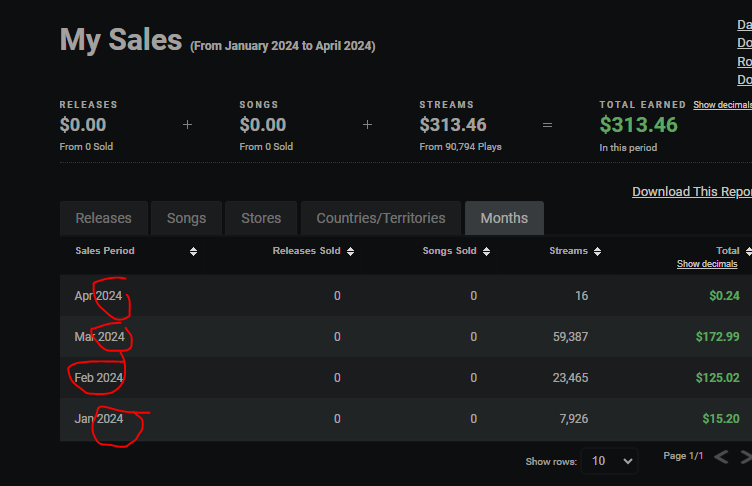The height and width of the screenshot is (486, 752).
Task: Click sort arrows beside Streams header
Action: [x=597, y=252]
